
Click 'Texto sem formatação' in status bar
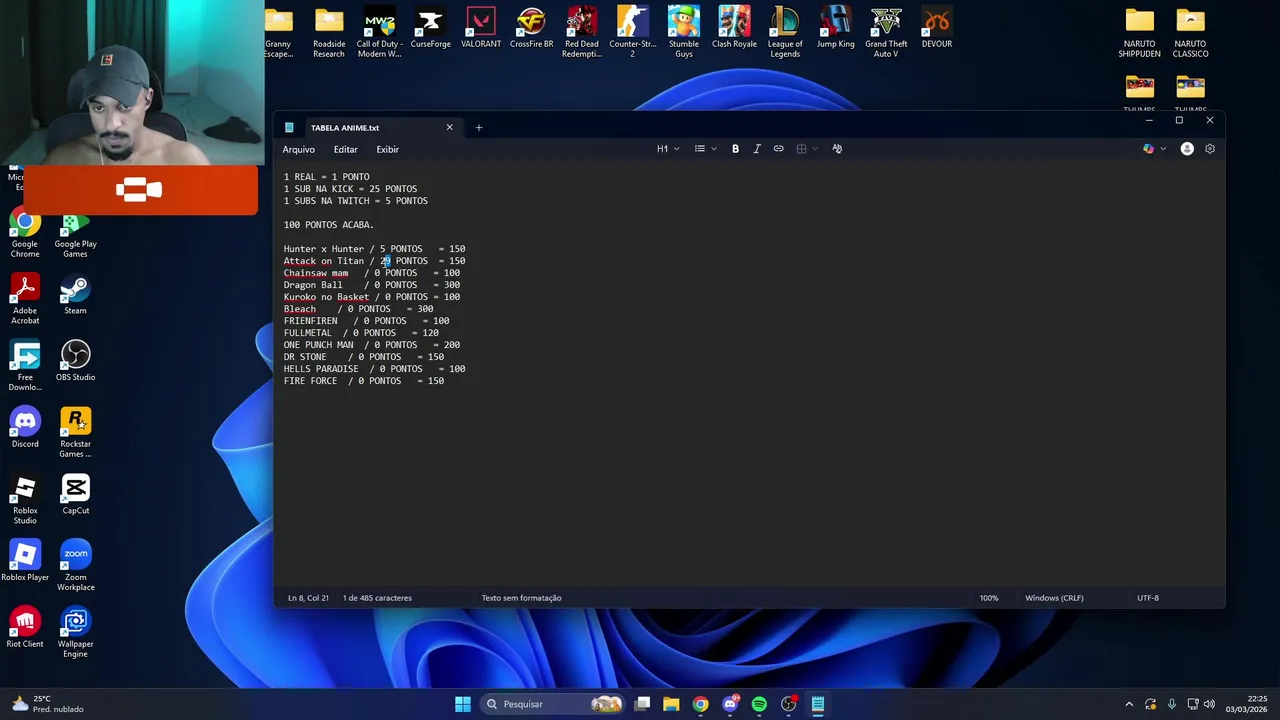point(521,598)
